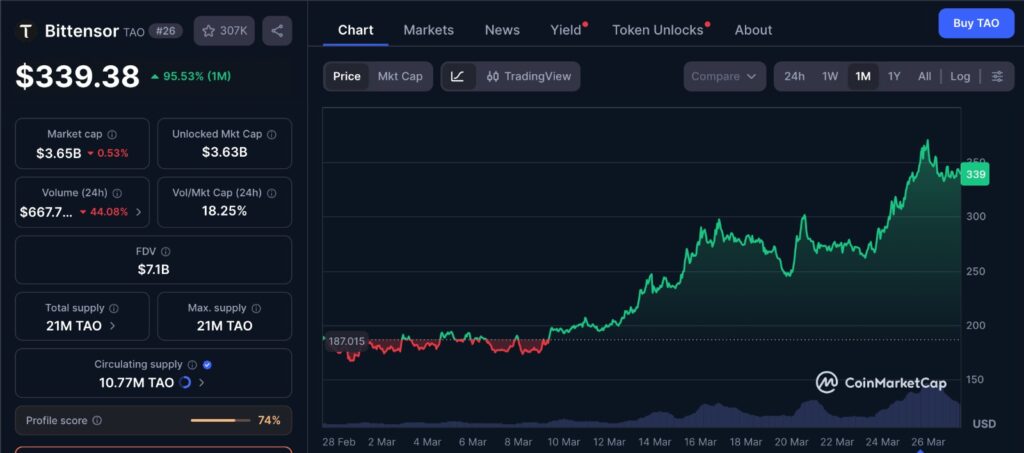Set chart range to All

pos(924,76)
